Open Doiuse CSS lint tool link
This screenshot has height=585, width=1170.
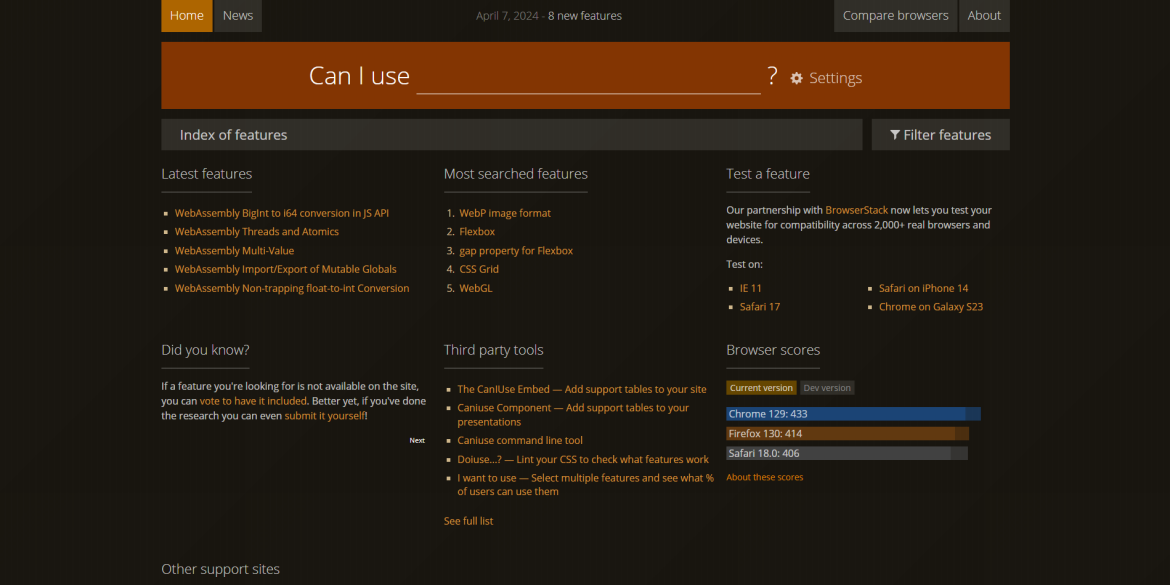pyautogui.click(x=583, y=460)
